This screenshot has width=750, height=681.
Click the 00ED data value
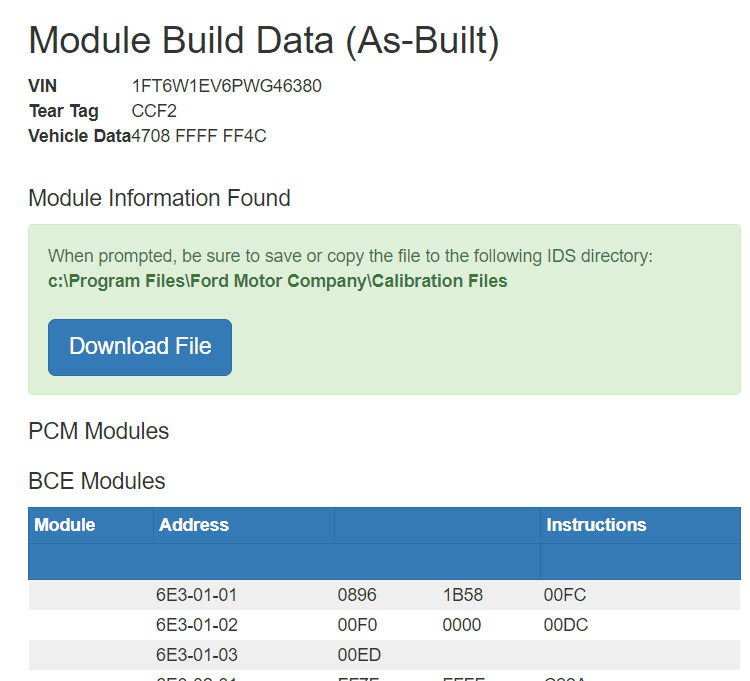coord(359,655)
